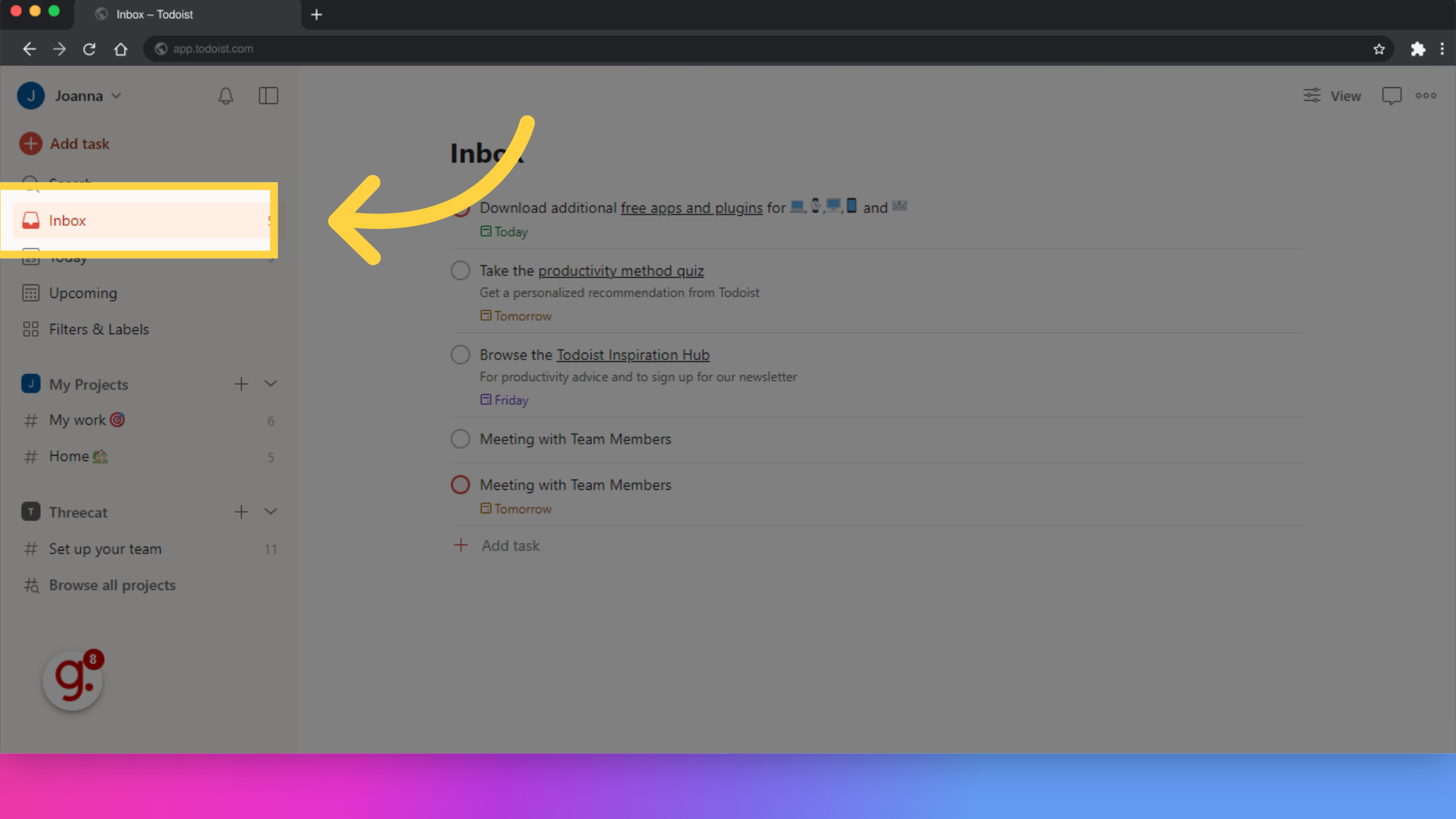Add a project under Threecat
This screenshot has height=819, width=1456.
(x=241, y=513)
